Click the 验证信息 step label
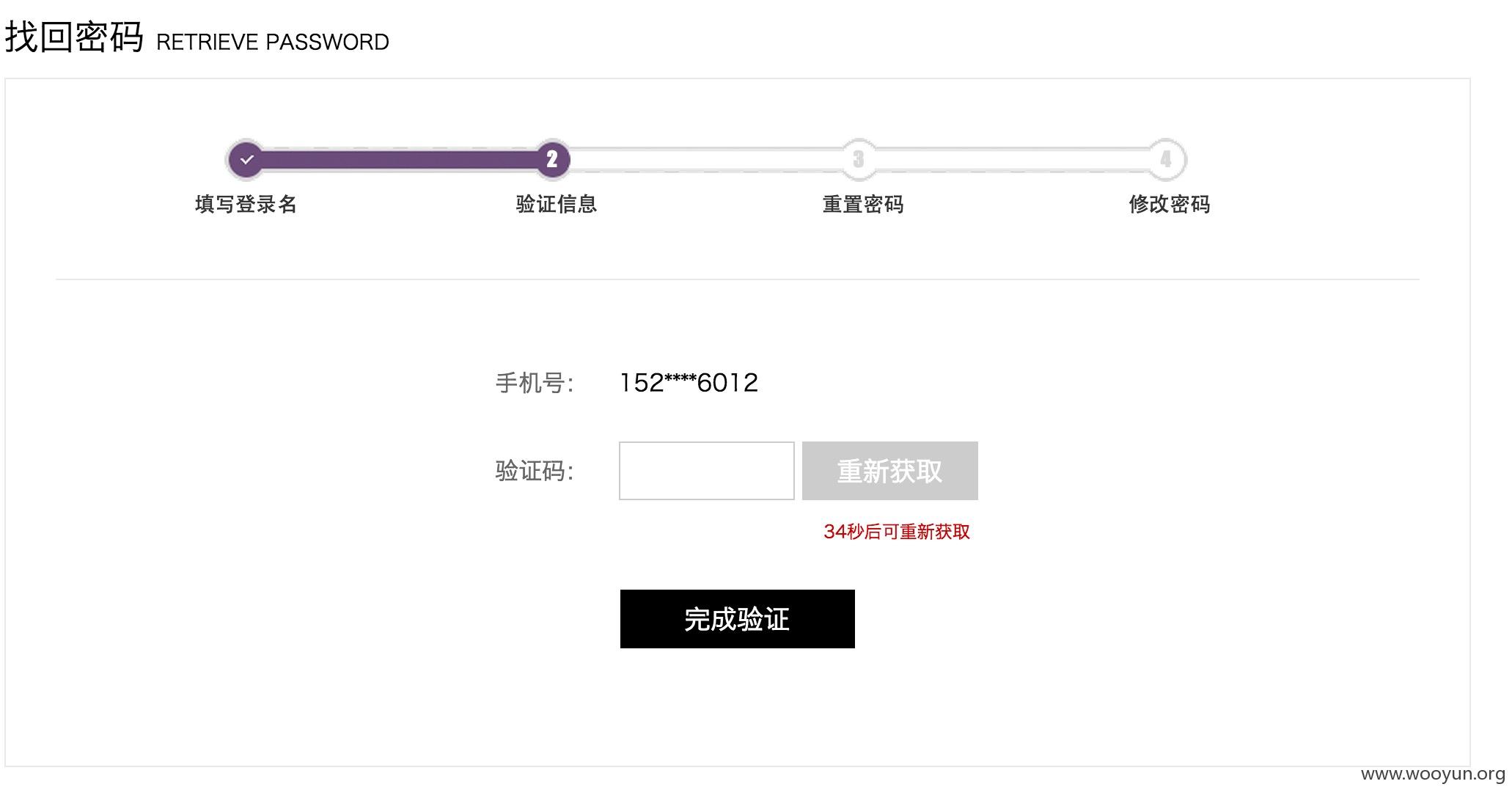1512x795 pixels. click(557, 204)
